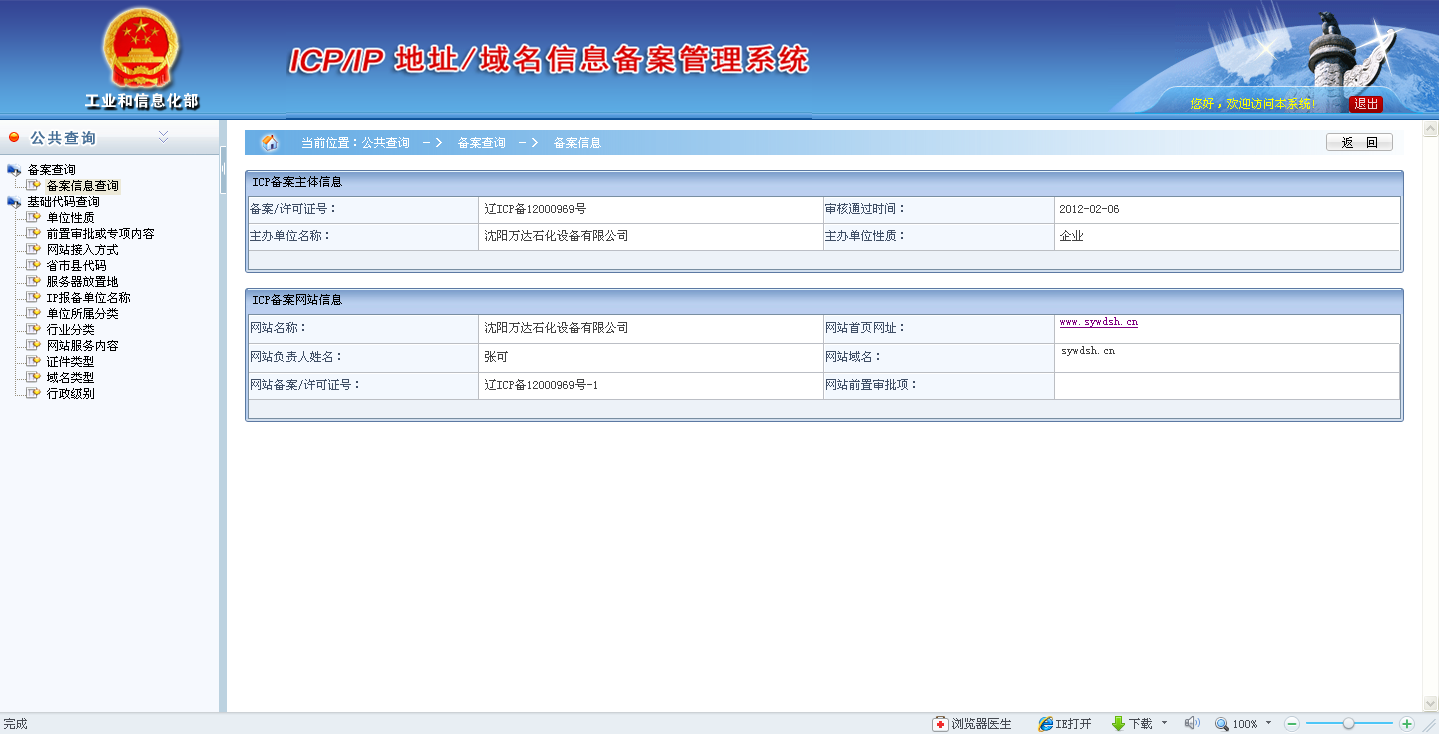The height and width of the screenshot is (734, 1439).
Task: Click 备案信息 in the breadcrumb
Action: tap(577, 143)
